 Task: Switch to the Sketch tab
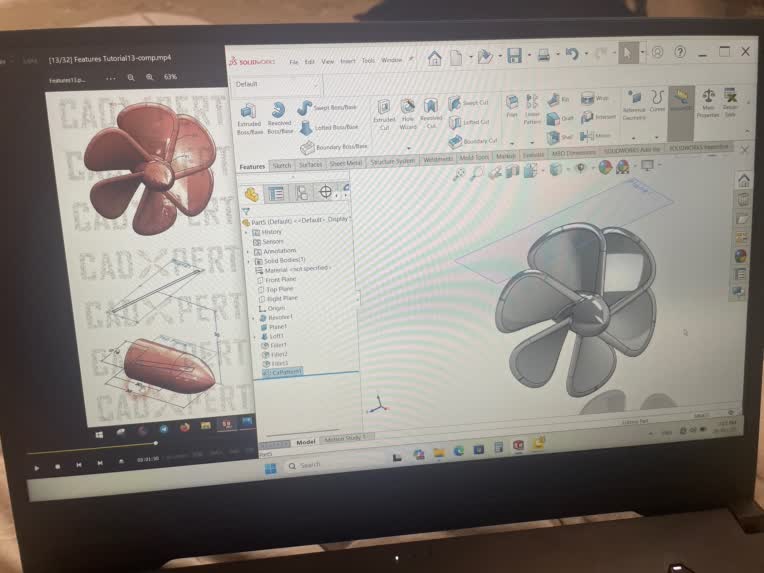[282, 166]
